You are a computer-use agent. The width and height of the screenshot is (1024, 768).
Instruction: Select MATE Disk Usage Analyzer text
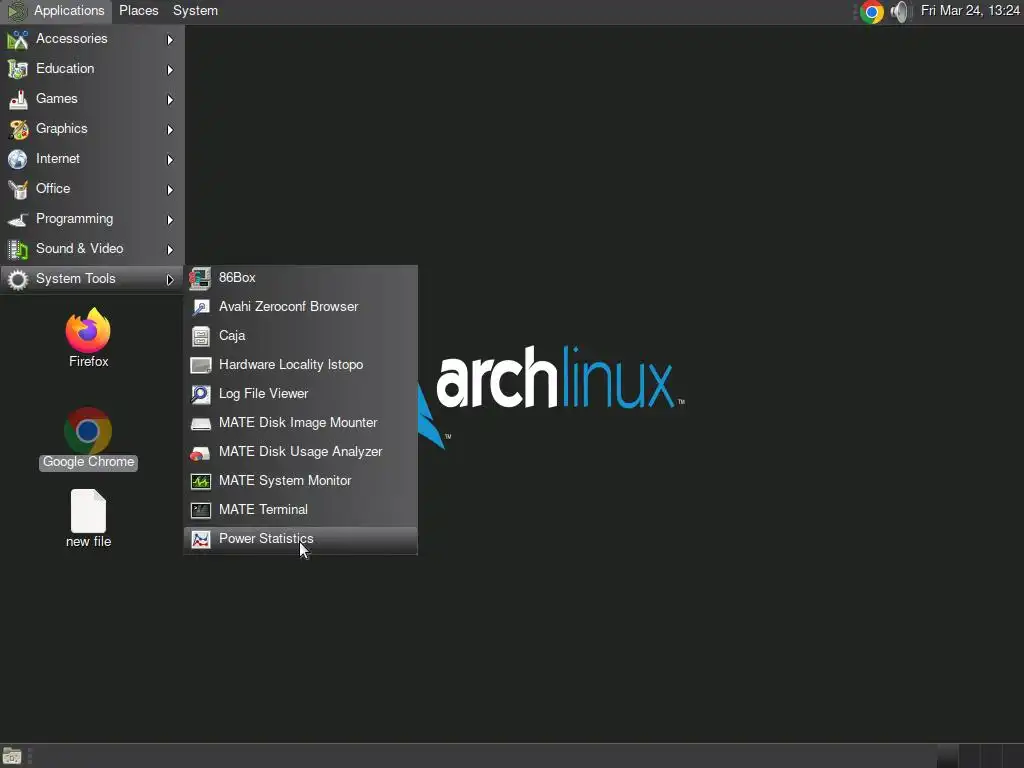[x=300, y=451]
